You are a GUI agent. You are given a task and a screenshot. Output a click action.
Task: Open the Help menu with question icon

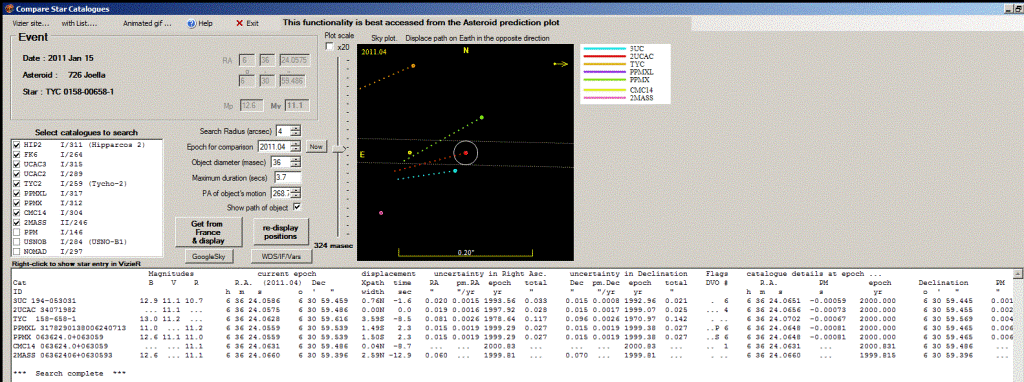click(x=200, y=23)
